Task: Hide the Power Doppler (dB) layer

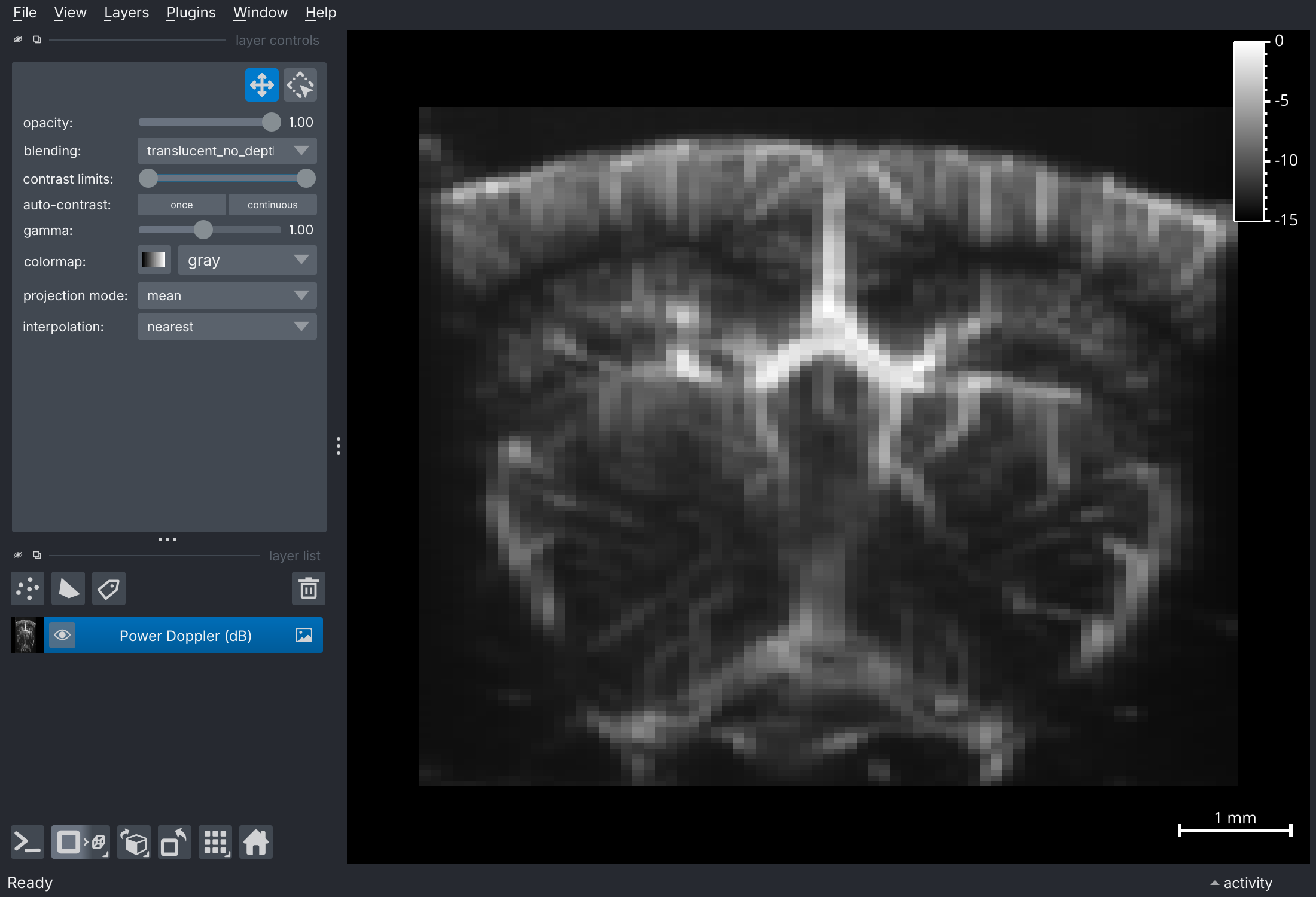Action: [62, 635]
